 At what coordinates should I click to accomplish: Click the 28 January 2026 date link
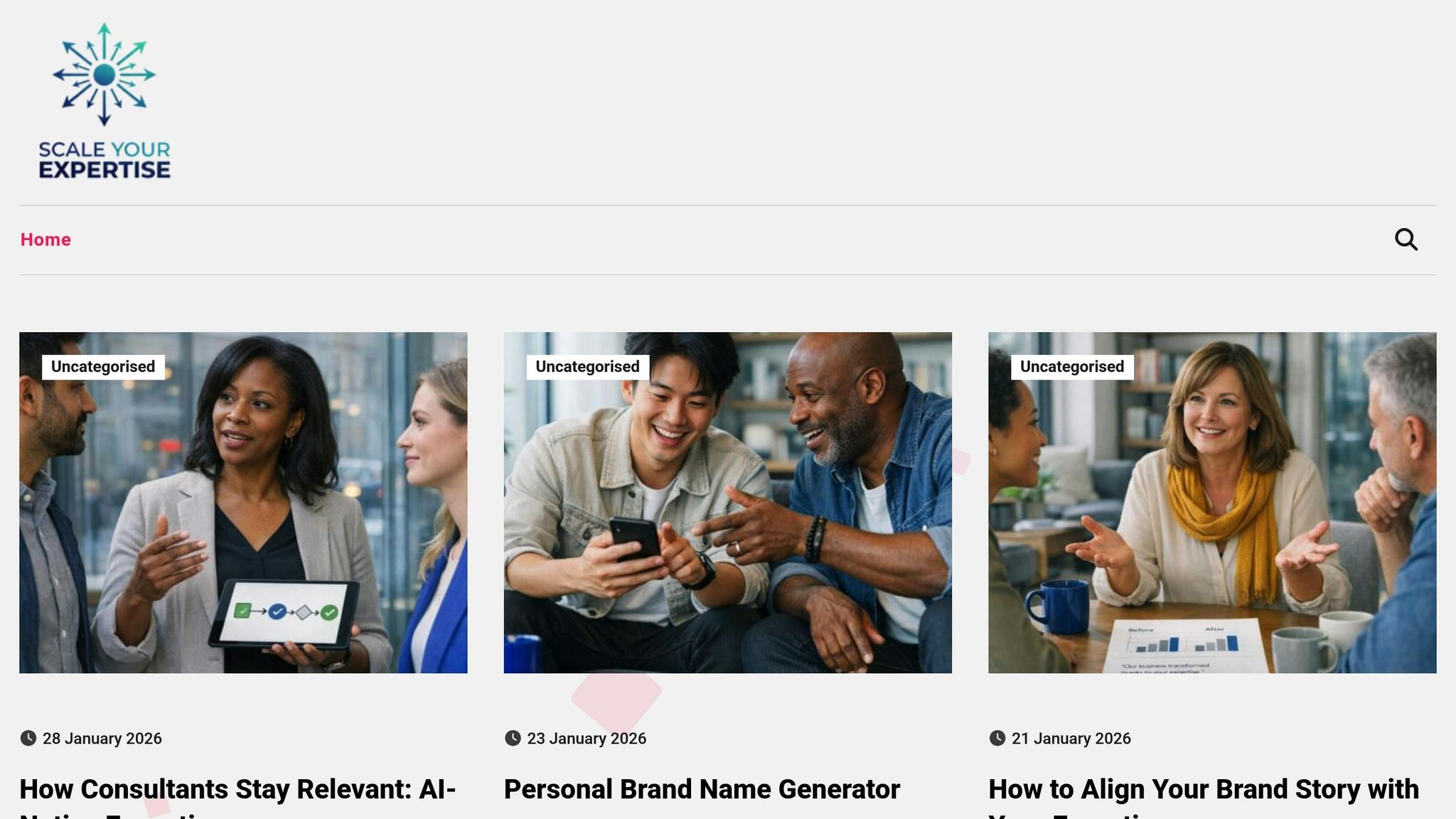click(x=102, y=739)
